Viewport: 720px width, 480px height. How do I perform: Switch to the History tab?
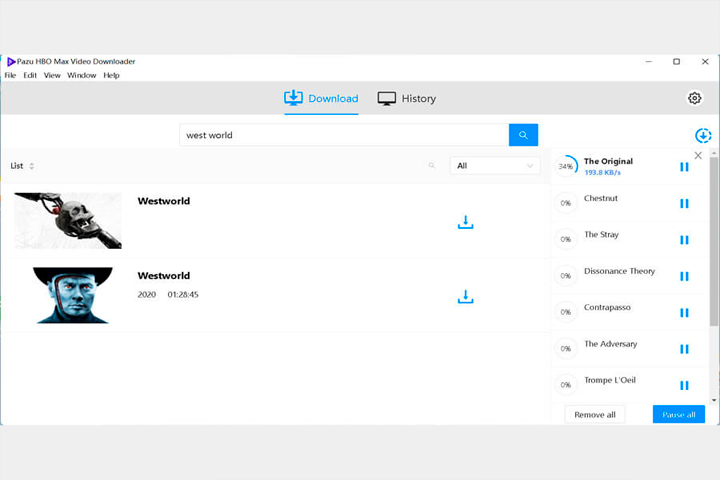pos(407,98)
